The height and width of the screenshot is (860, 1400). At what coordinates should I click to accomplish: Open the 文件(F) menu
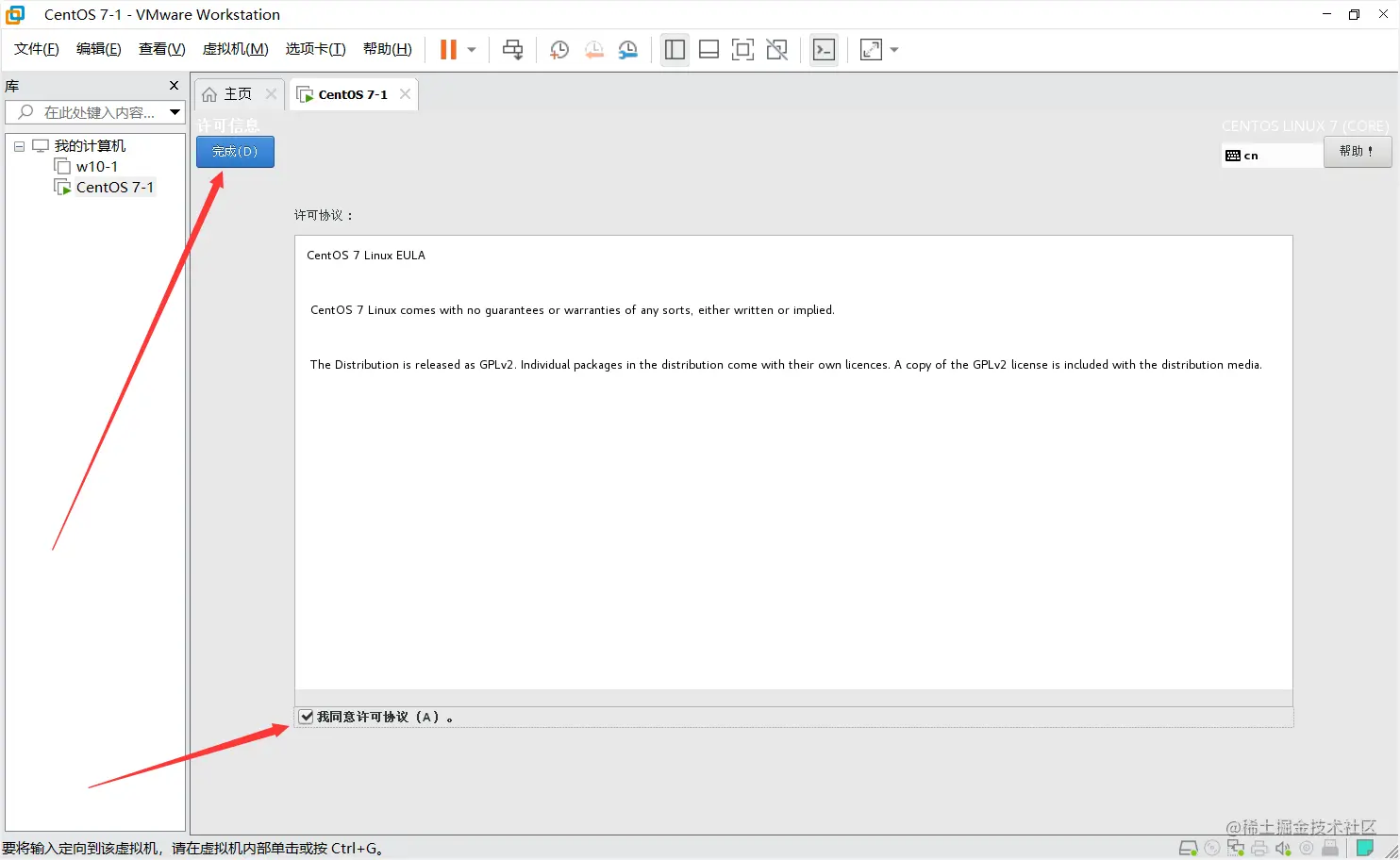pos(36,49)
